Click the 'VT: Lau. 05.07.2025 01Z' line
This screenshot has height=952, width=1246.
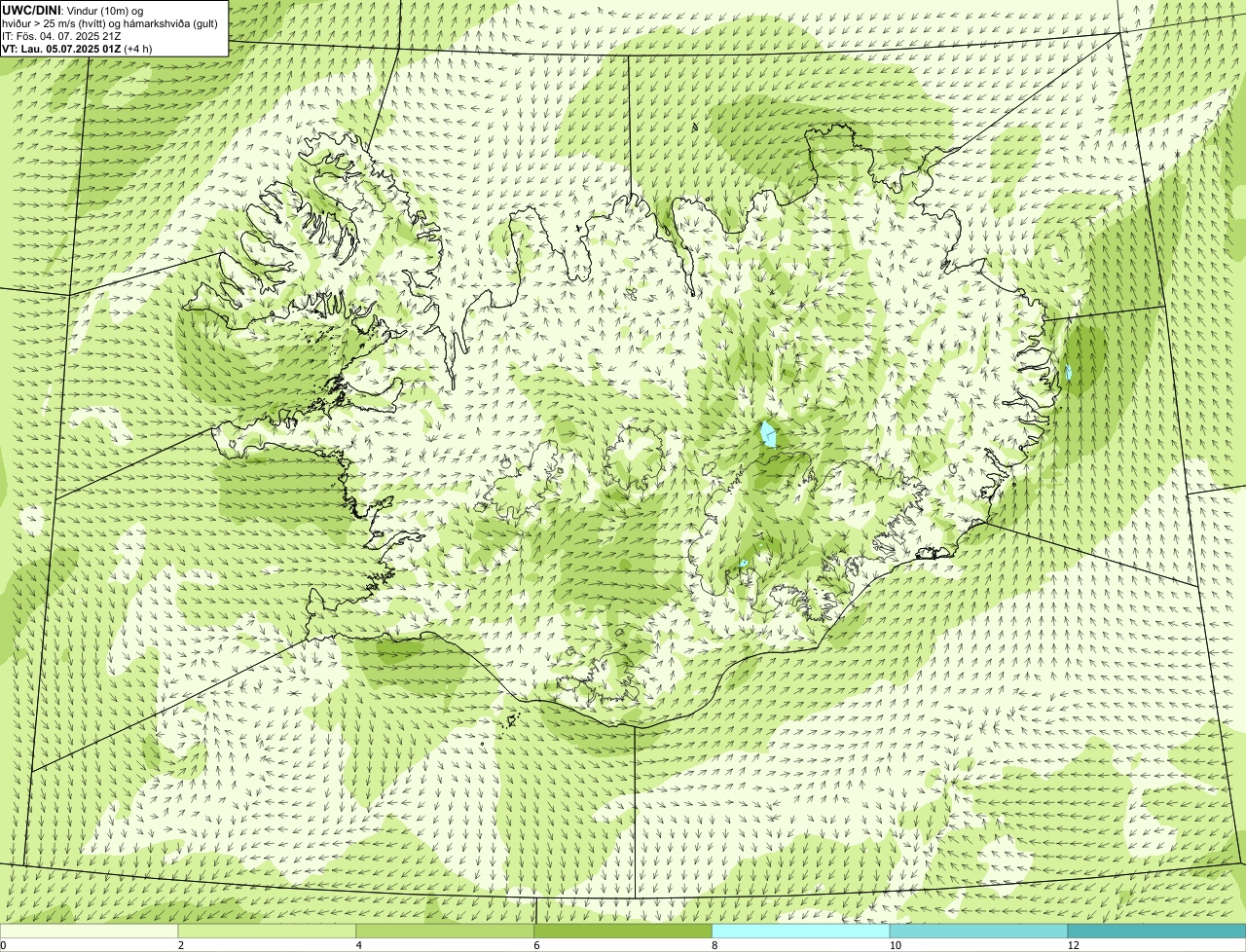coord(61,49)
